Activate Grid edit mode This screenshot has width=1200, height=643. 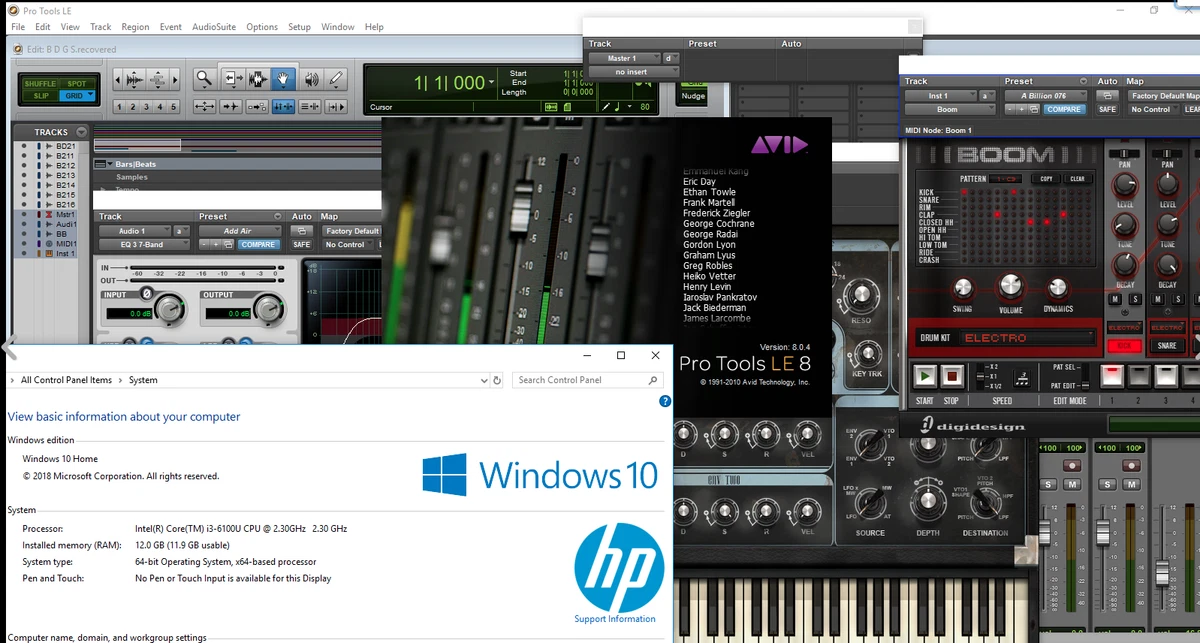[x=76, y=95]
